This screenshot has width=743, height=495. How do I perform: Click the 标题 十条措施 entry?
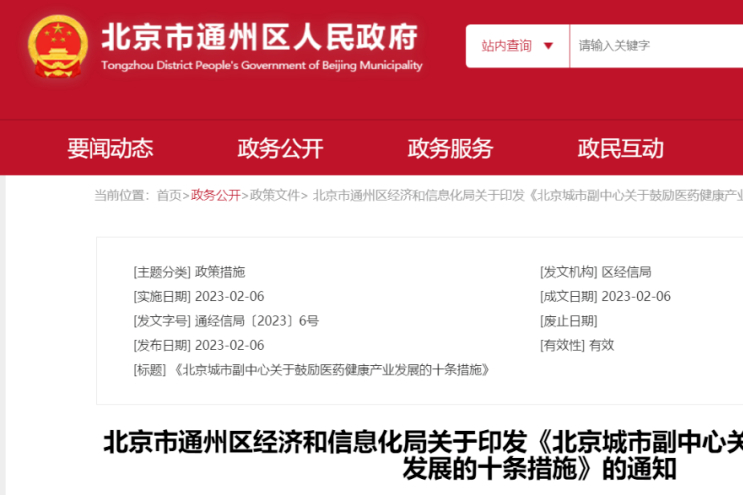point(312,369)
